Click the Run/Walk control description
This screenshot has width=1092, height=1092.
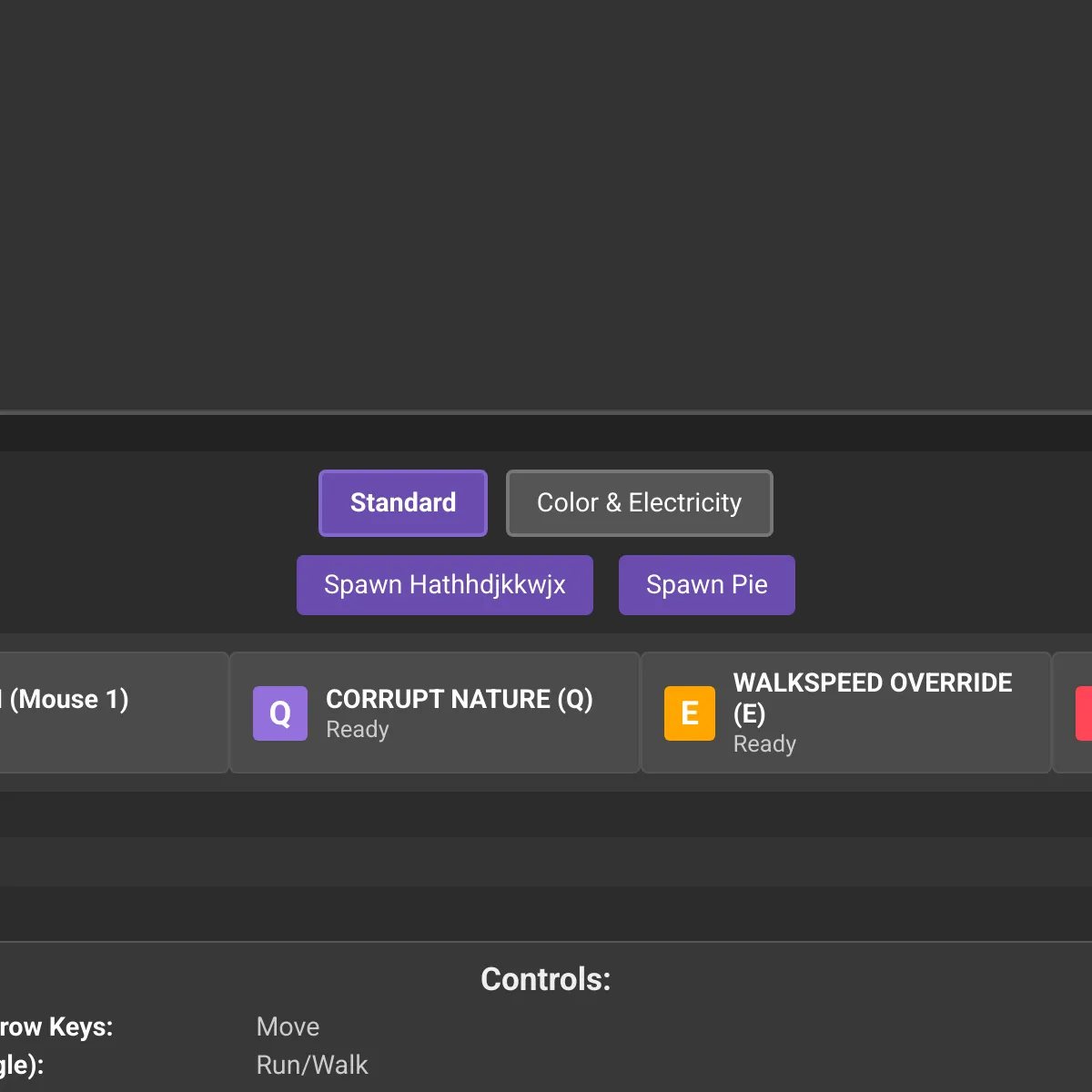[312, 1065]
